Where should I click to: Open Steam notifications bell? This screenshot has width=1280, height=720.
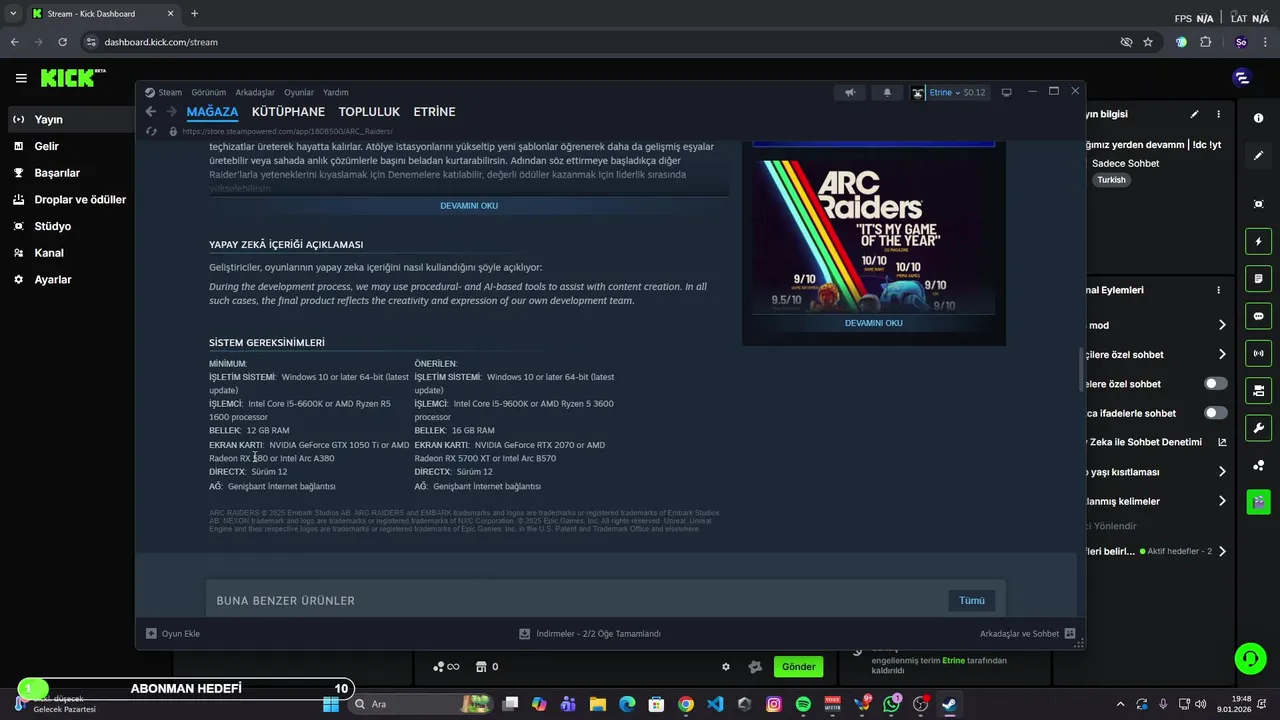(887, 92)
